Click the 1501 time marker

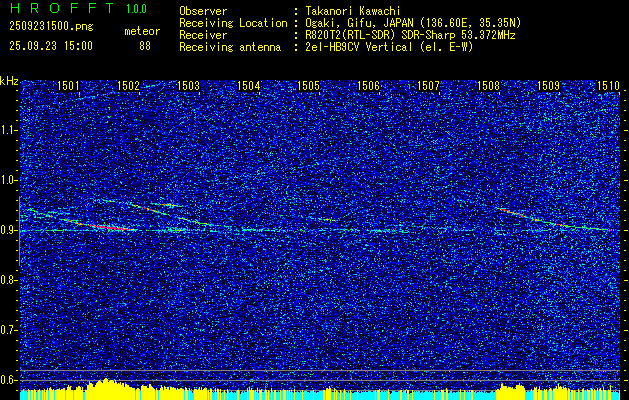(68, 86)
